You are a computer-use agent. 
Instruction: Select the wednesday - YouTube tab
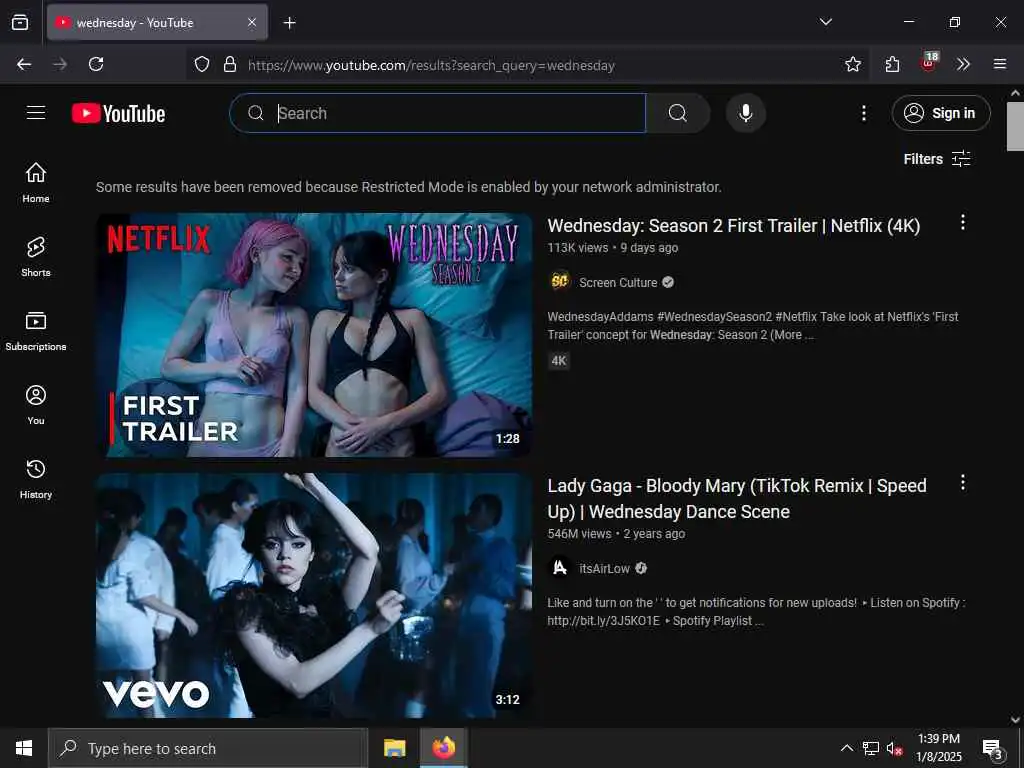pyautogui.click(x=157, y=23)
